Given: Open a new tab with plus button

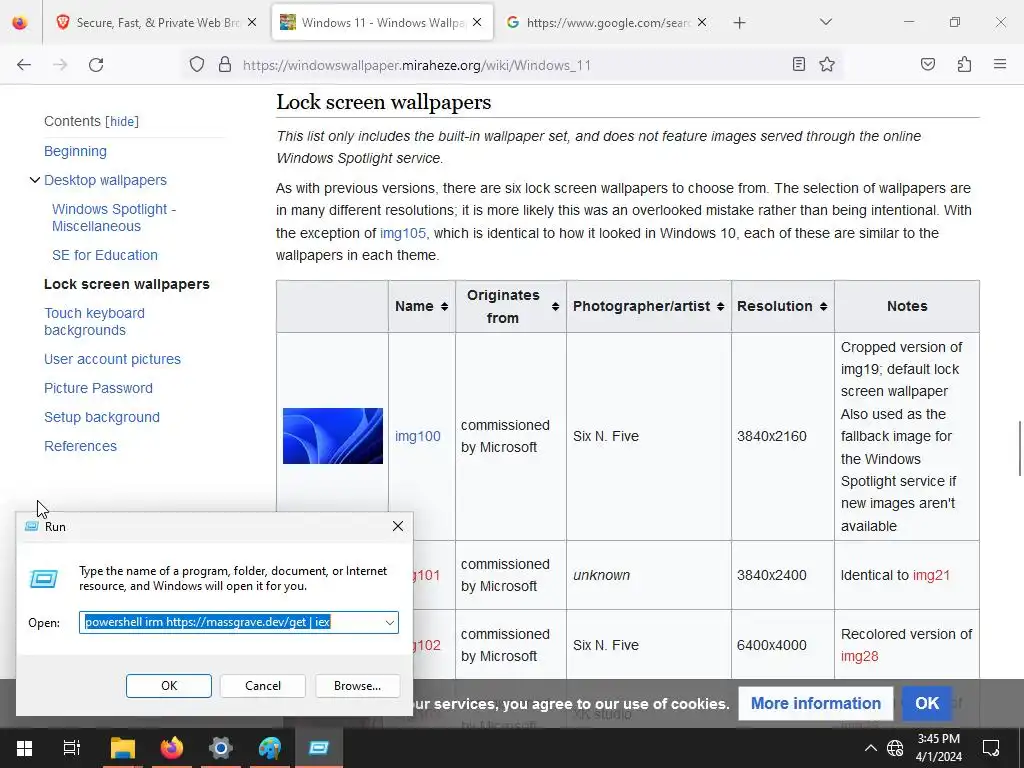Looking at the screenshot, I should (x=739, y=23).
